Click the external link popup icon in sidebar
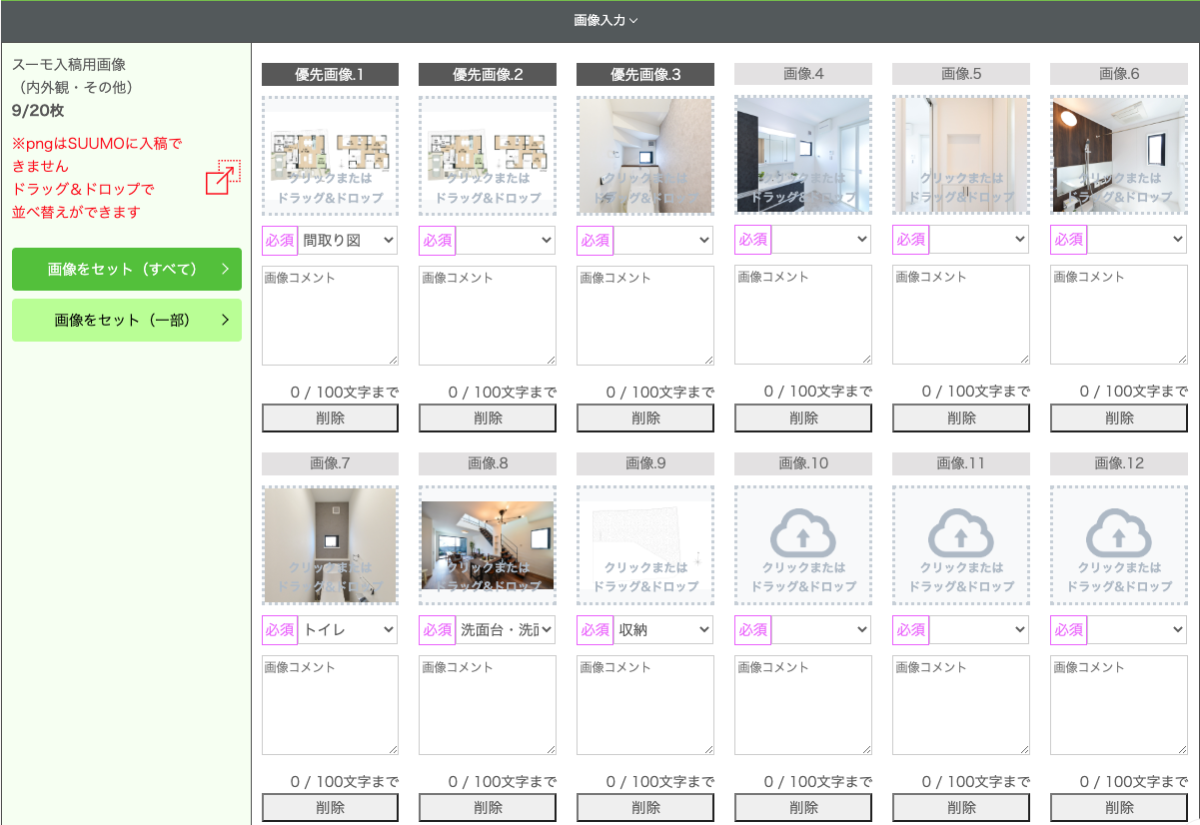The width and height of the screenshot is (1200, 825). point(223,177)
